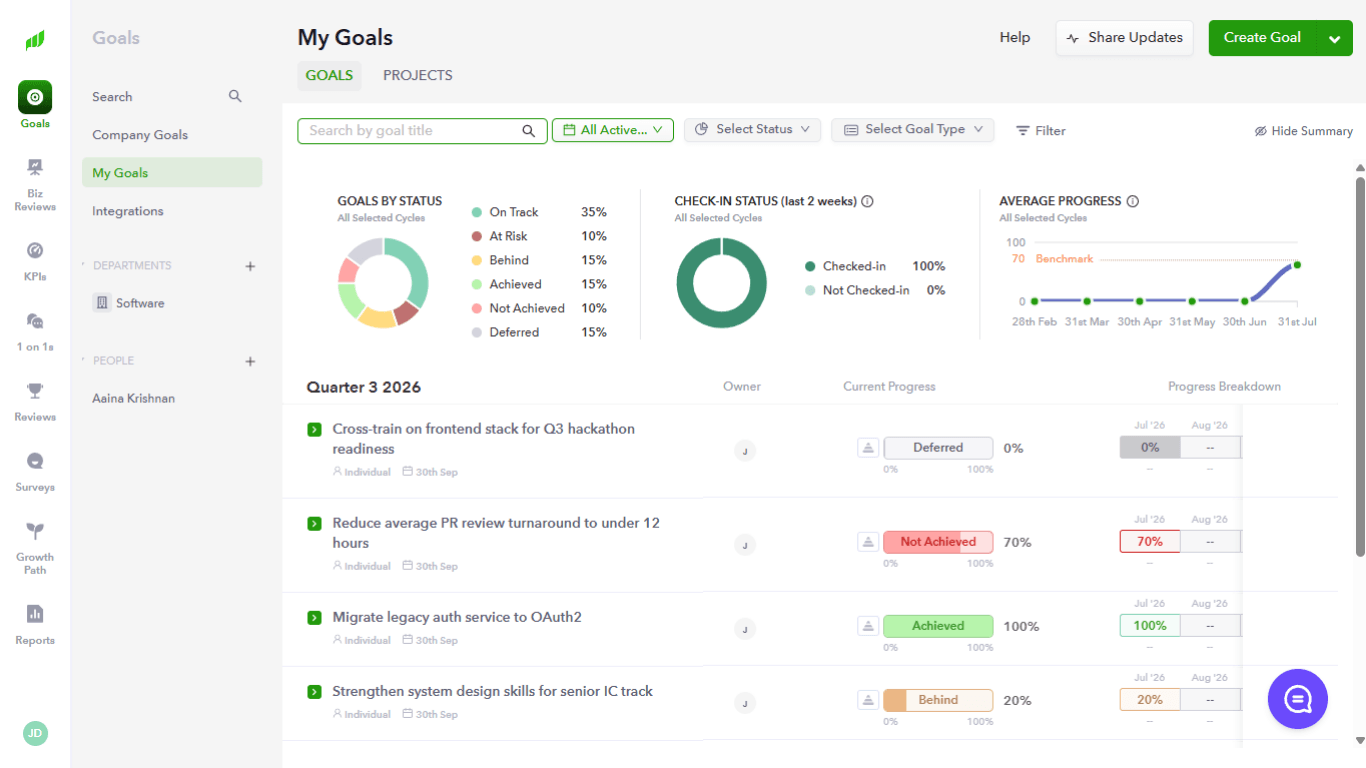Click the magnifier icon beside Search
The width and height of the screenshot is (1366, 768).
(235, 96)
